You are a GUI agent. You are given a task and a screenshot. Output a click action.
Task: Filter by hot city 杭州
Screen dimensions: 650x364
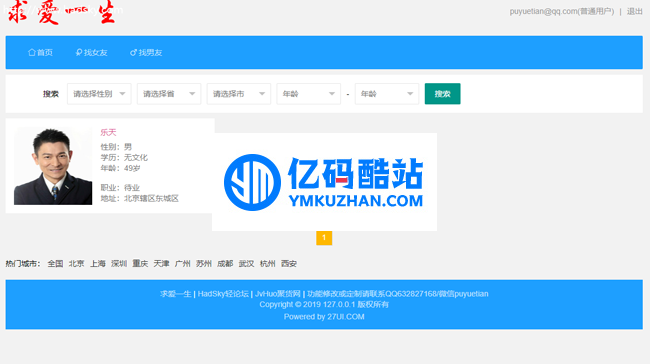coord(267,264)
